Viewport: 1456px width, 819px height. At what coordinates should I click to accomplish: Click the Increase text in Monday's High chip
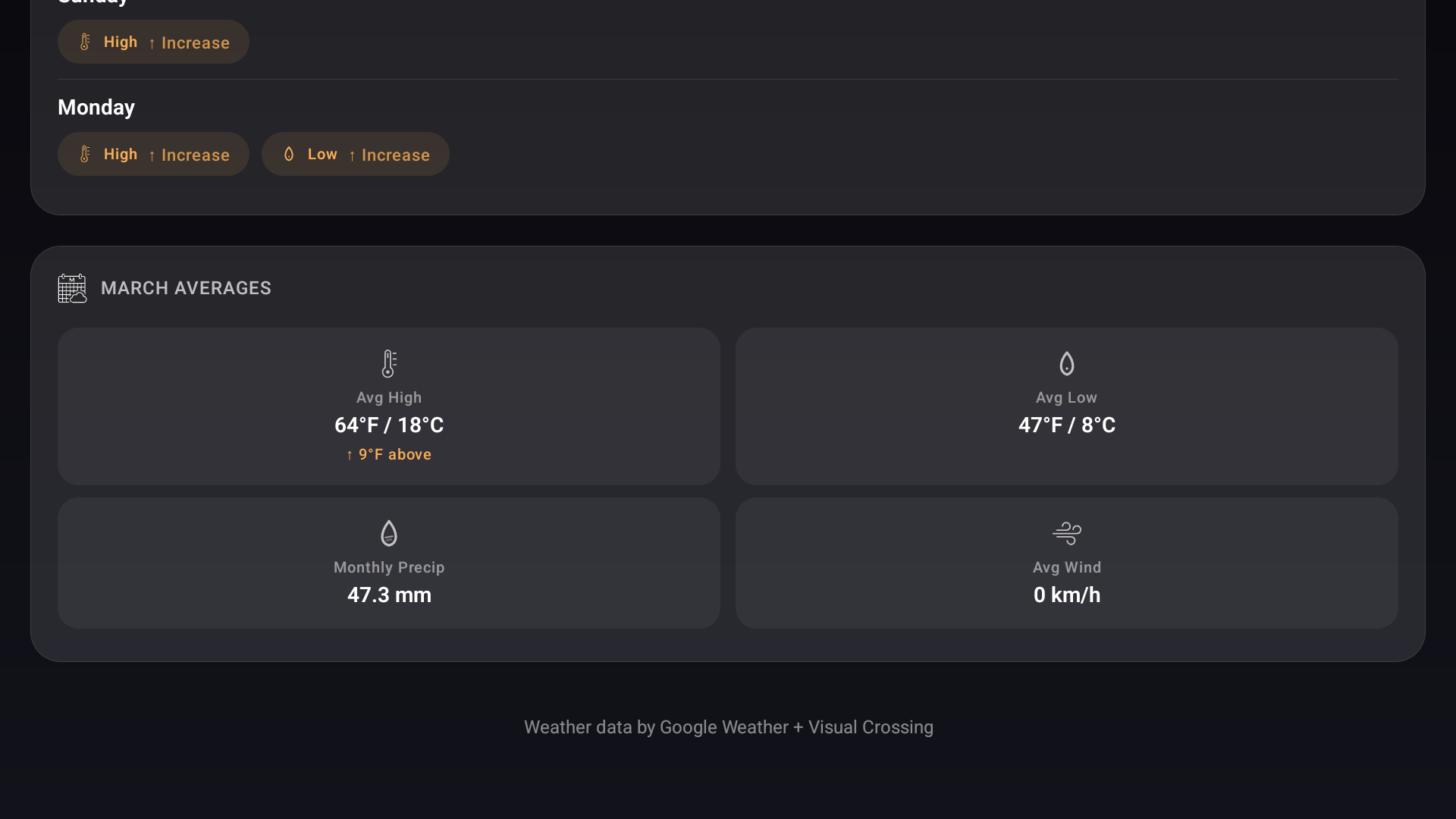(195, 155)
